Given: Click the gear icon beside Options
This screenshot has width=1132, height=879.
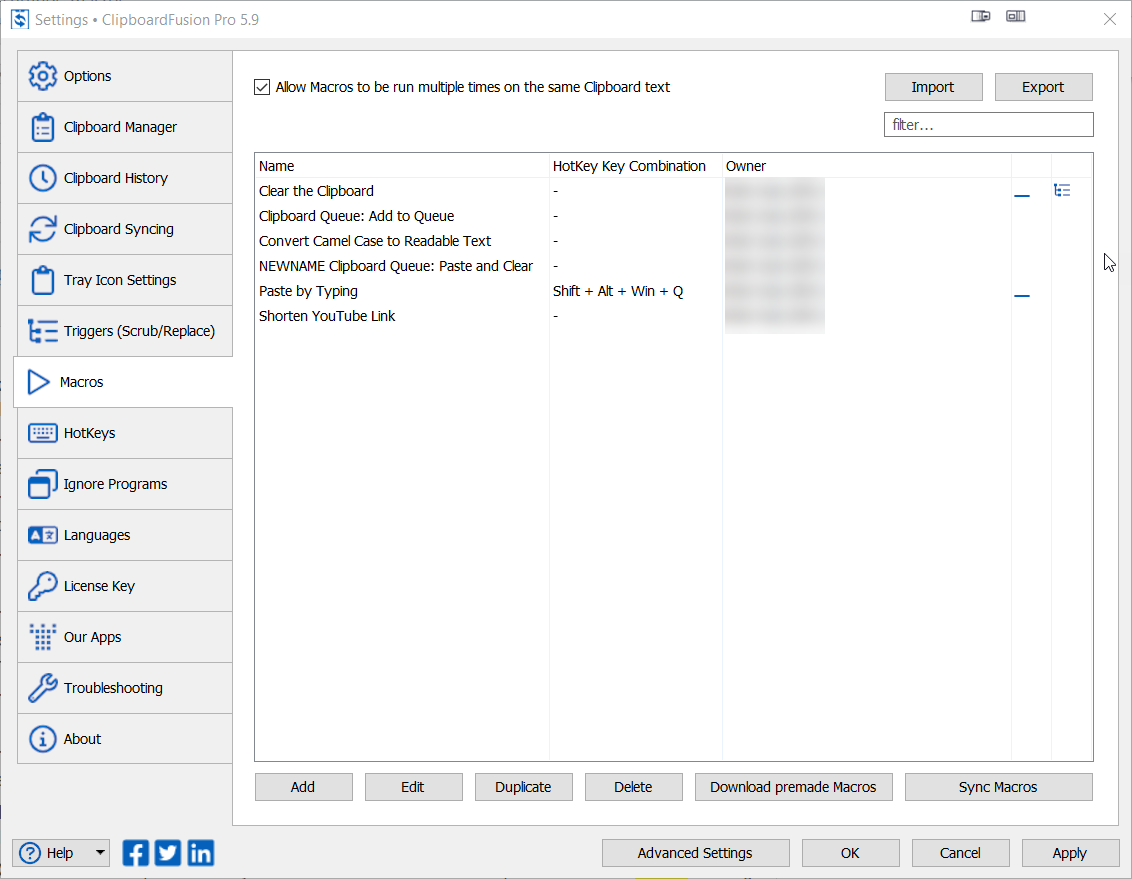Looking at the screenshot, I should [43, 76].
